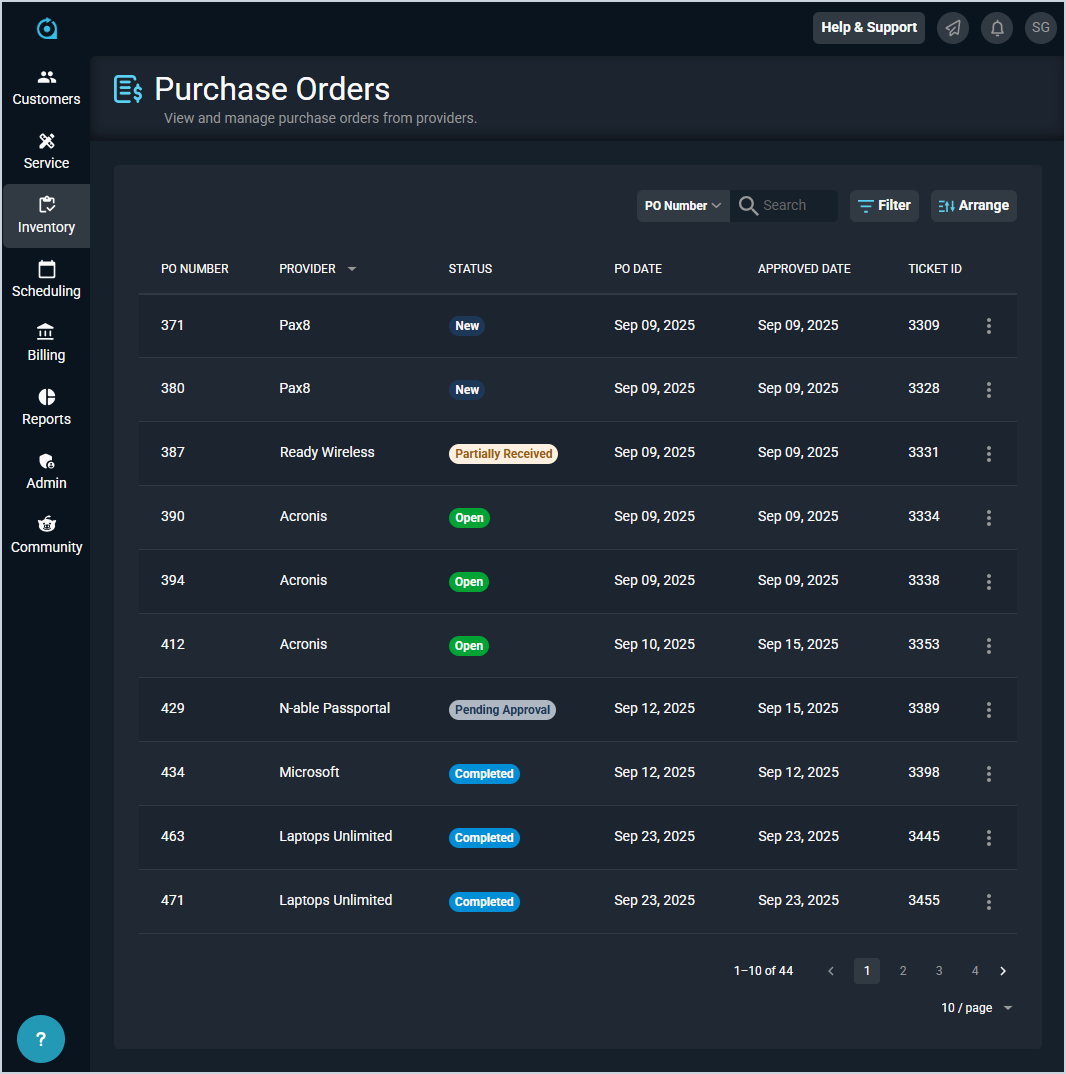Image resolution: width=1066 pixels, height=1074 pixels.
Task: Open row actions for PO 463
Action: (989, 838)
